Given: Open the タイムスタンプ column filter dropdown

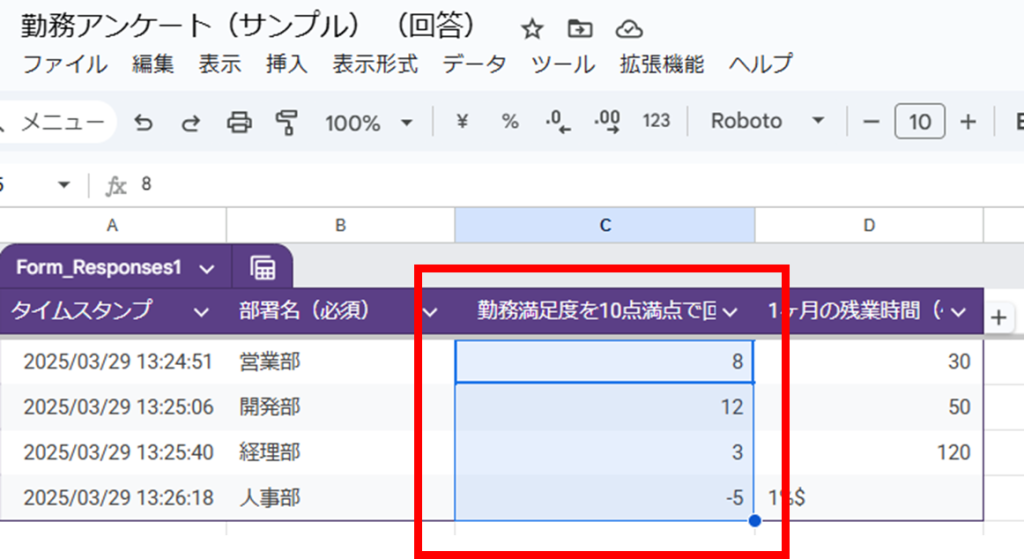Looking at the screenshot, I should (201, 312).
